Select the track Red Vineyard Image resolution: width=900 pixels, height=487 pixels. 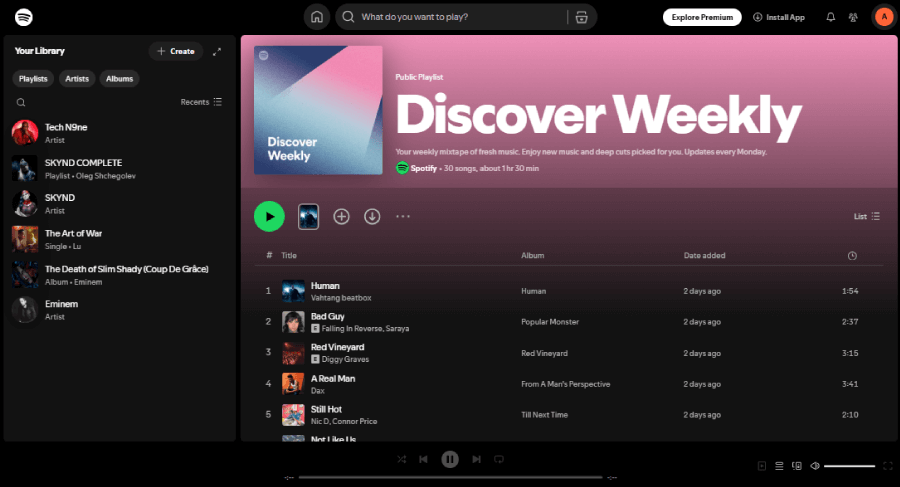point(568,353)
